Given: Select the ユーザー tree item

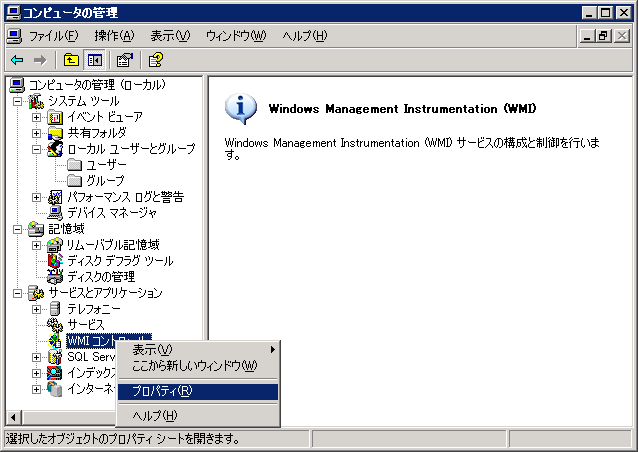Looking at the screenshot, I should point(106,165).
